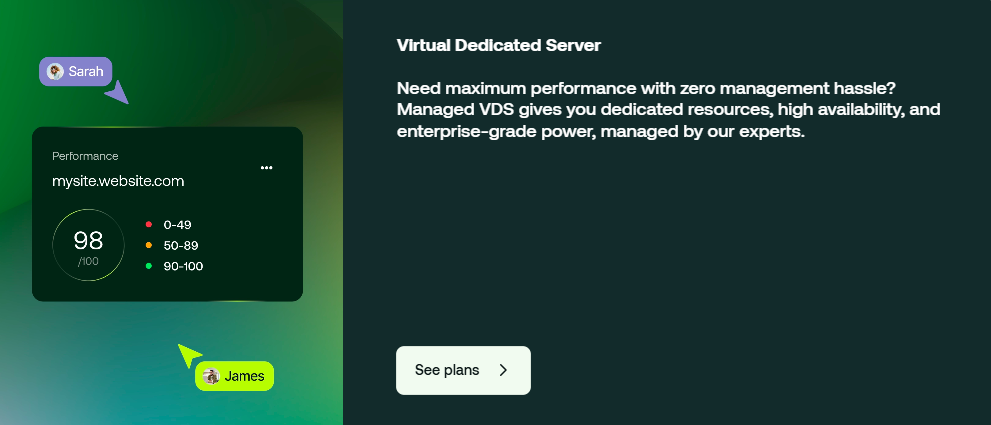The width and height of the screenshot is (991, 425).
Task: Click the red dot for 0-49 range
Action: click(x=148, y=225)
